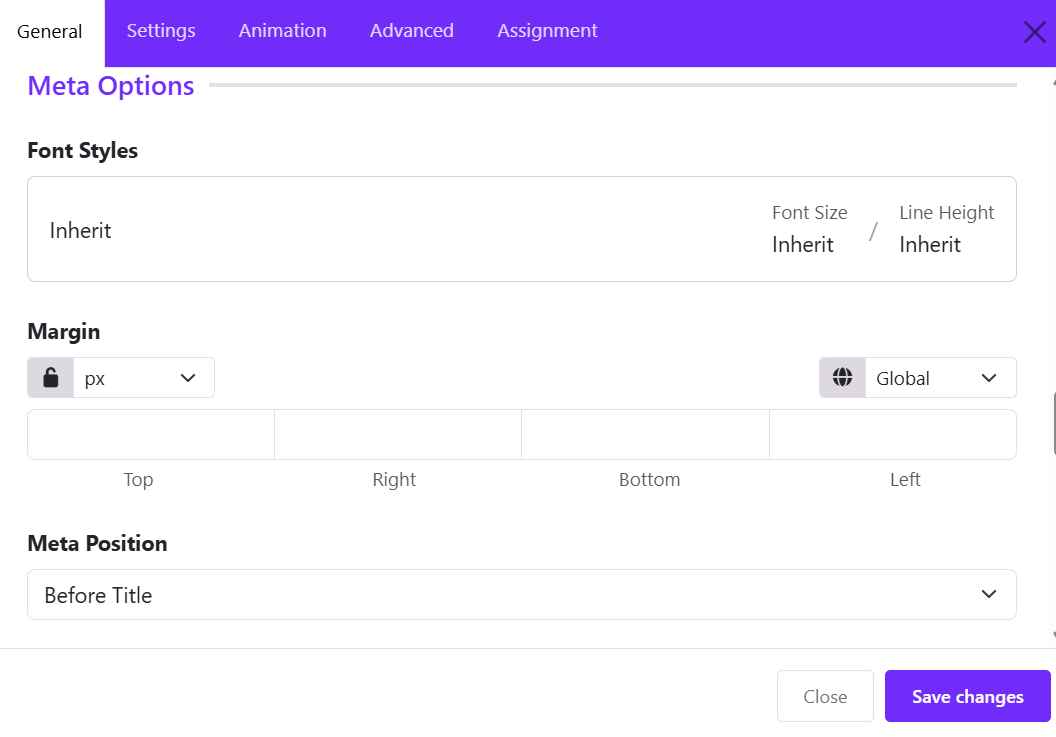The image size is (1056, 737).
Task: Open the px unit dropdown
Action: coord(144,378)
